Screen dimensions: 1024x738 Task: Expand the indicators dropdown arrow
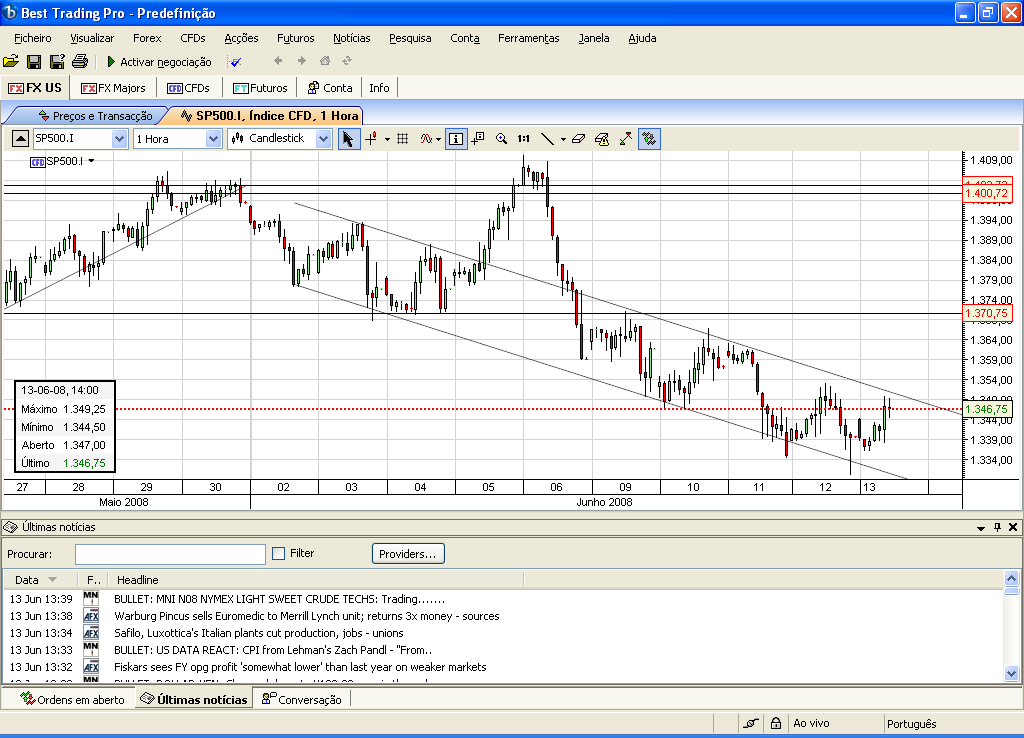pyautogui.click(x=438, y=139)
